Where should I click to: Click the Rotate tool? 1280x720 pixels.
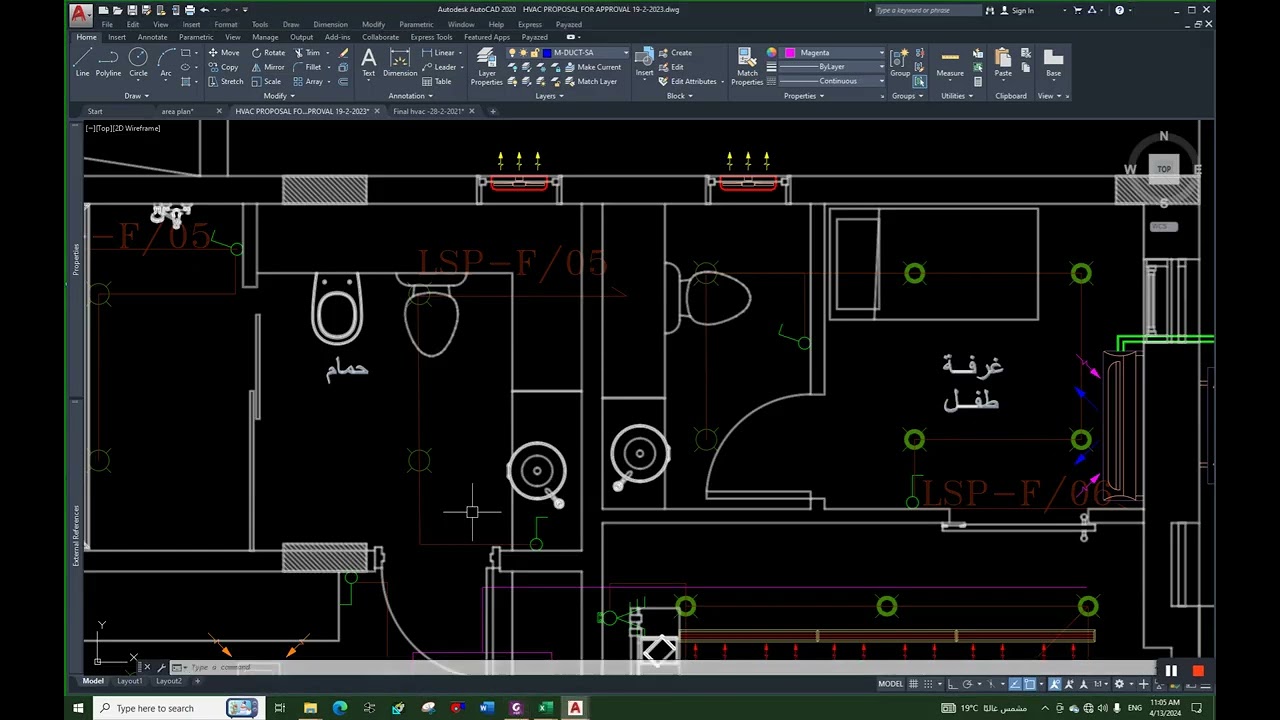[x=268, y=52]
